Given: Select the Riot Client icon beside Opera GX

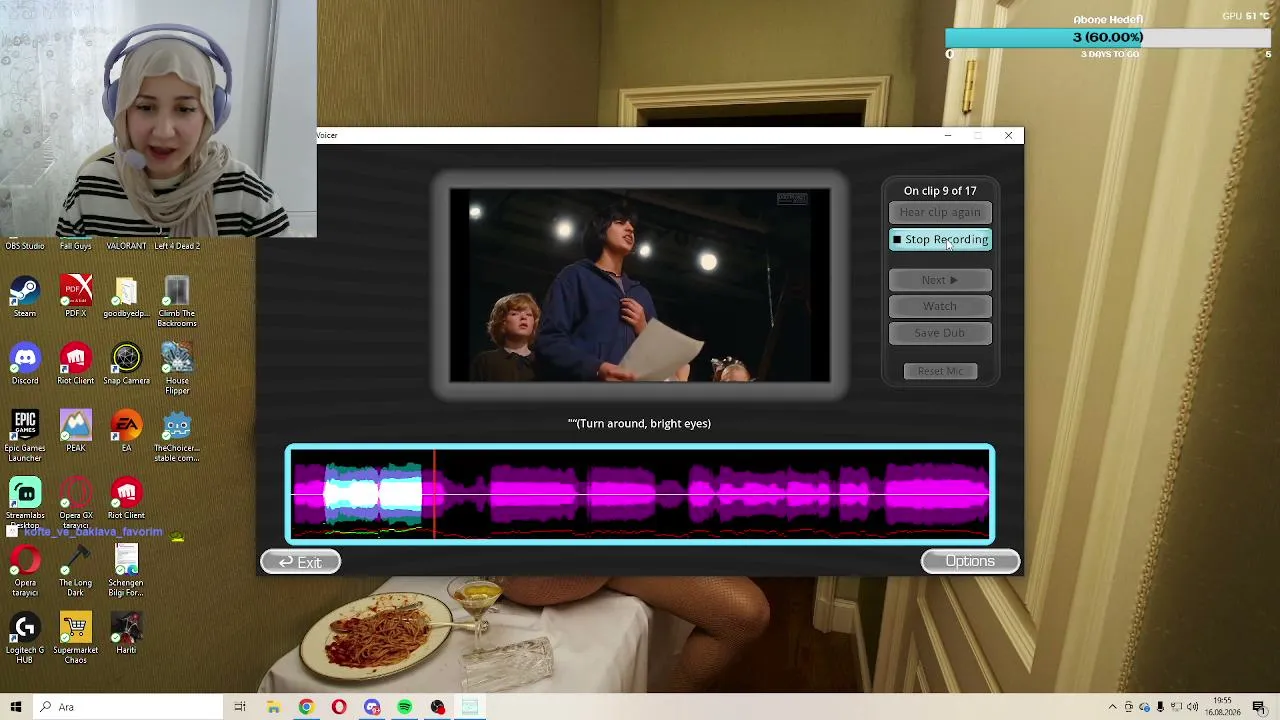Looking at the screenshot, I should 126,498.
